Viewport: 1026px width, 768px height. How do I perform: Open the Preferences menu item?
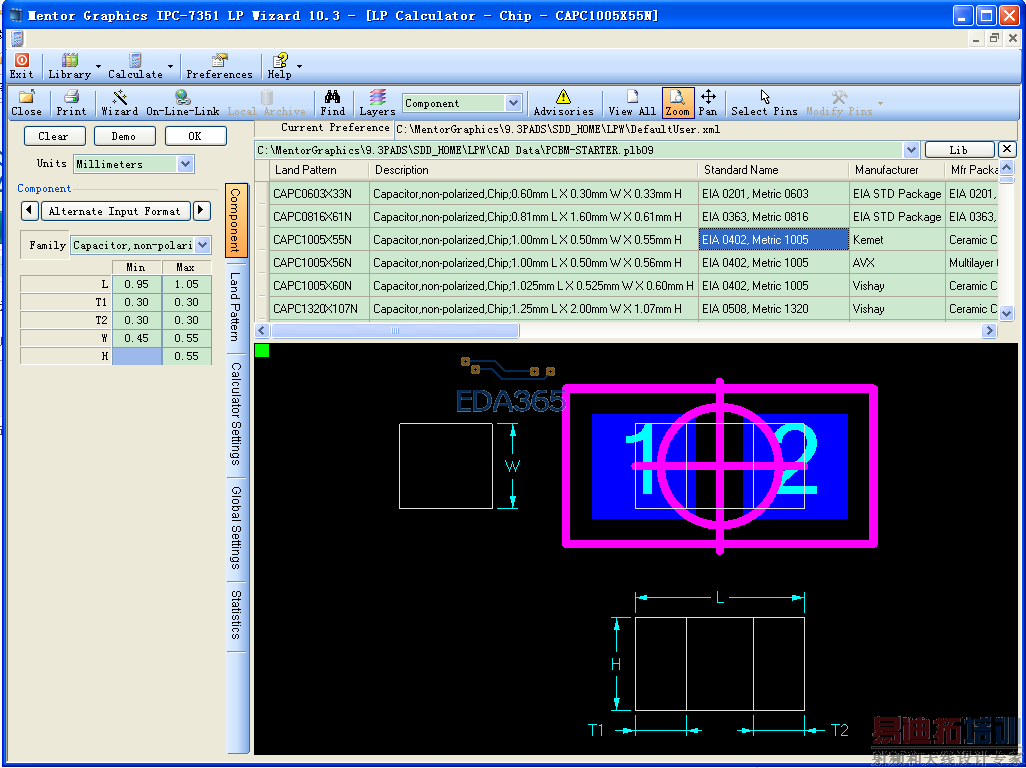point(219,67)
